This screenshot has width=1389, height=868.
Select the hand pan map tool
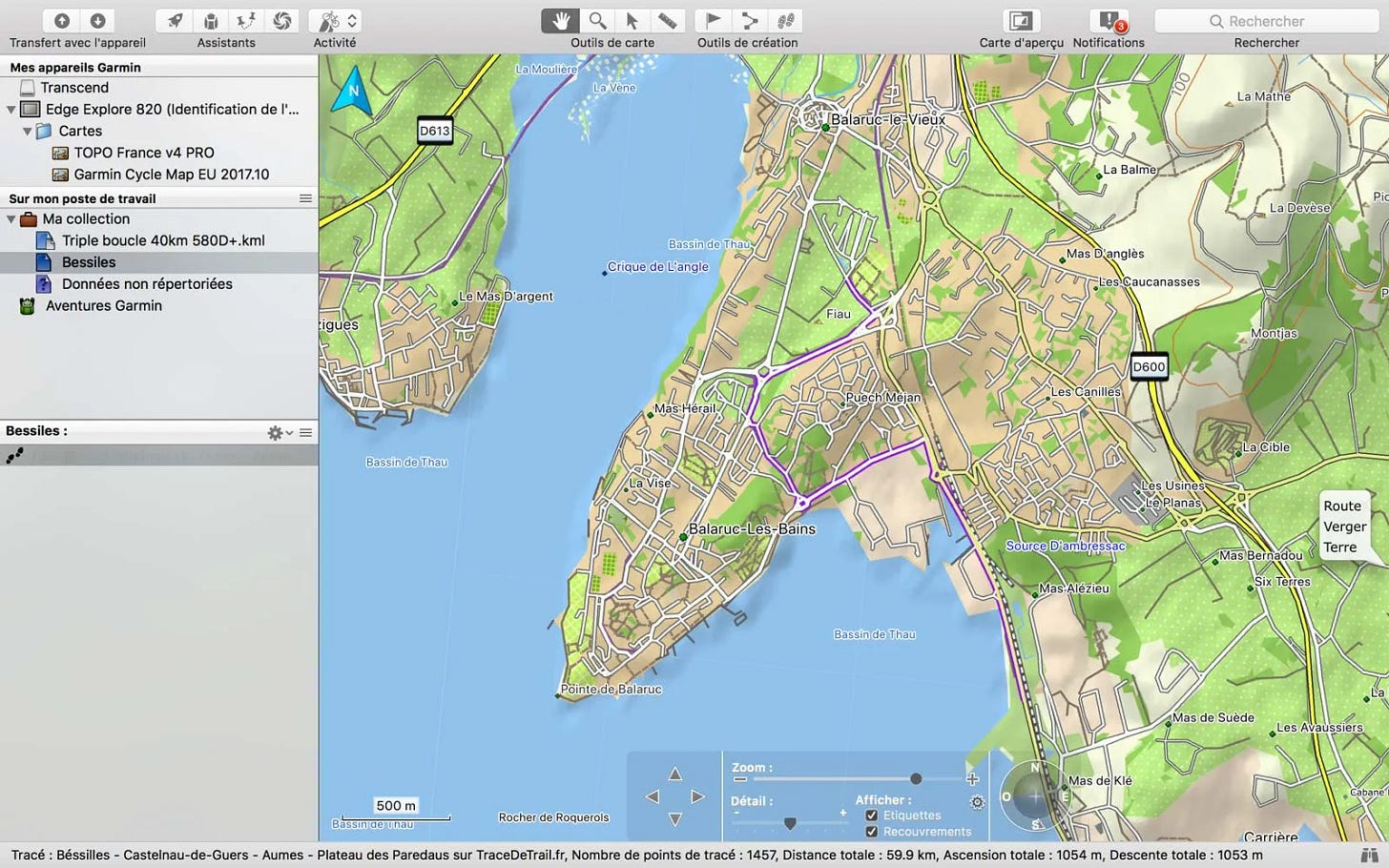560,20
